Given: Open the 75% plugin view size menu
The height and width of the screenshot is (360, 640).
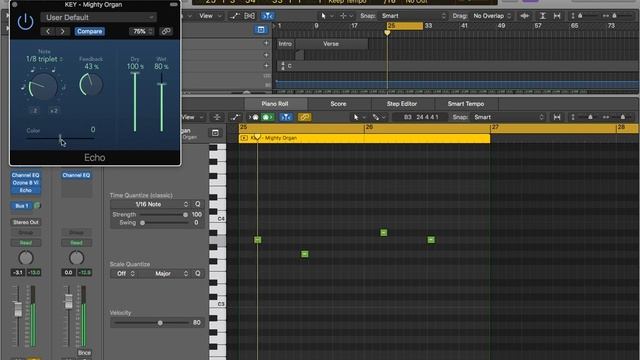Looking at the screenshot, I should (x=141, y=31).
